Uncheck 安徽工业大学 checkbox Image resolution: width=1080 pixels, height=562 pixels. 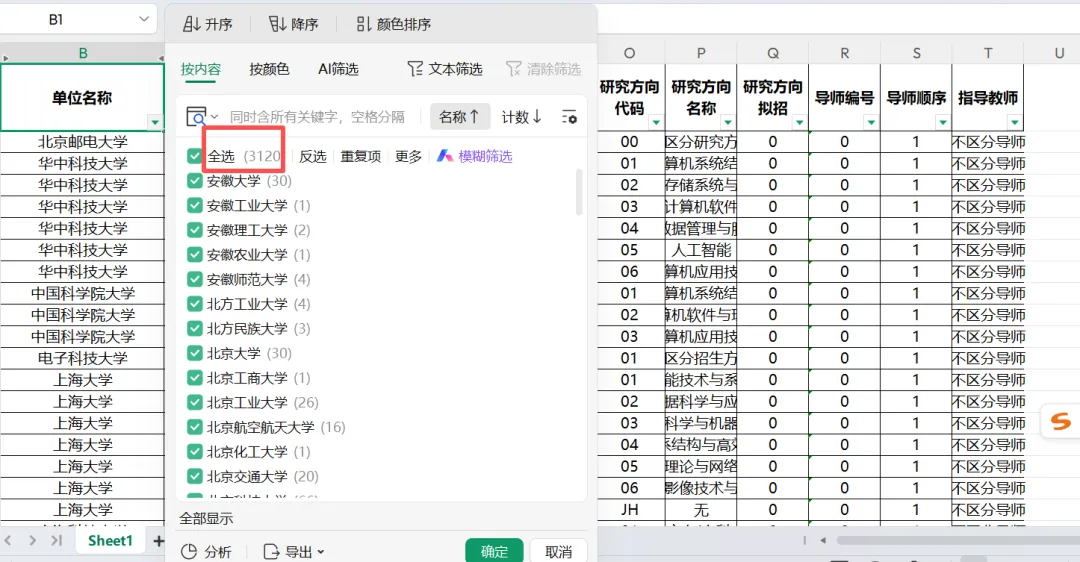(x=194, y=205)
